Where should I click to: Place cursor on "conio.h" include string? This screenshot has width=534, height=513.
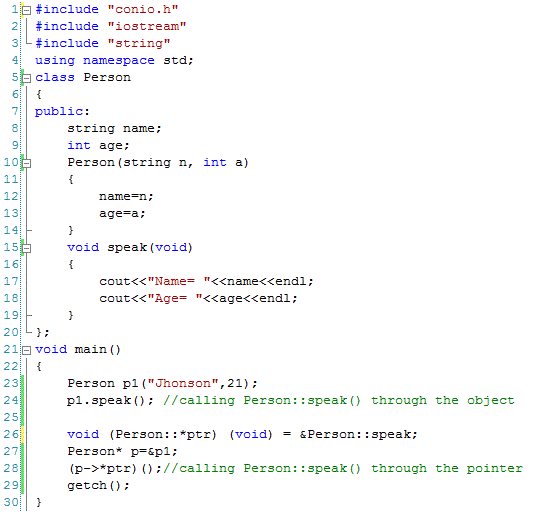coord(143,9)
